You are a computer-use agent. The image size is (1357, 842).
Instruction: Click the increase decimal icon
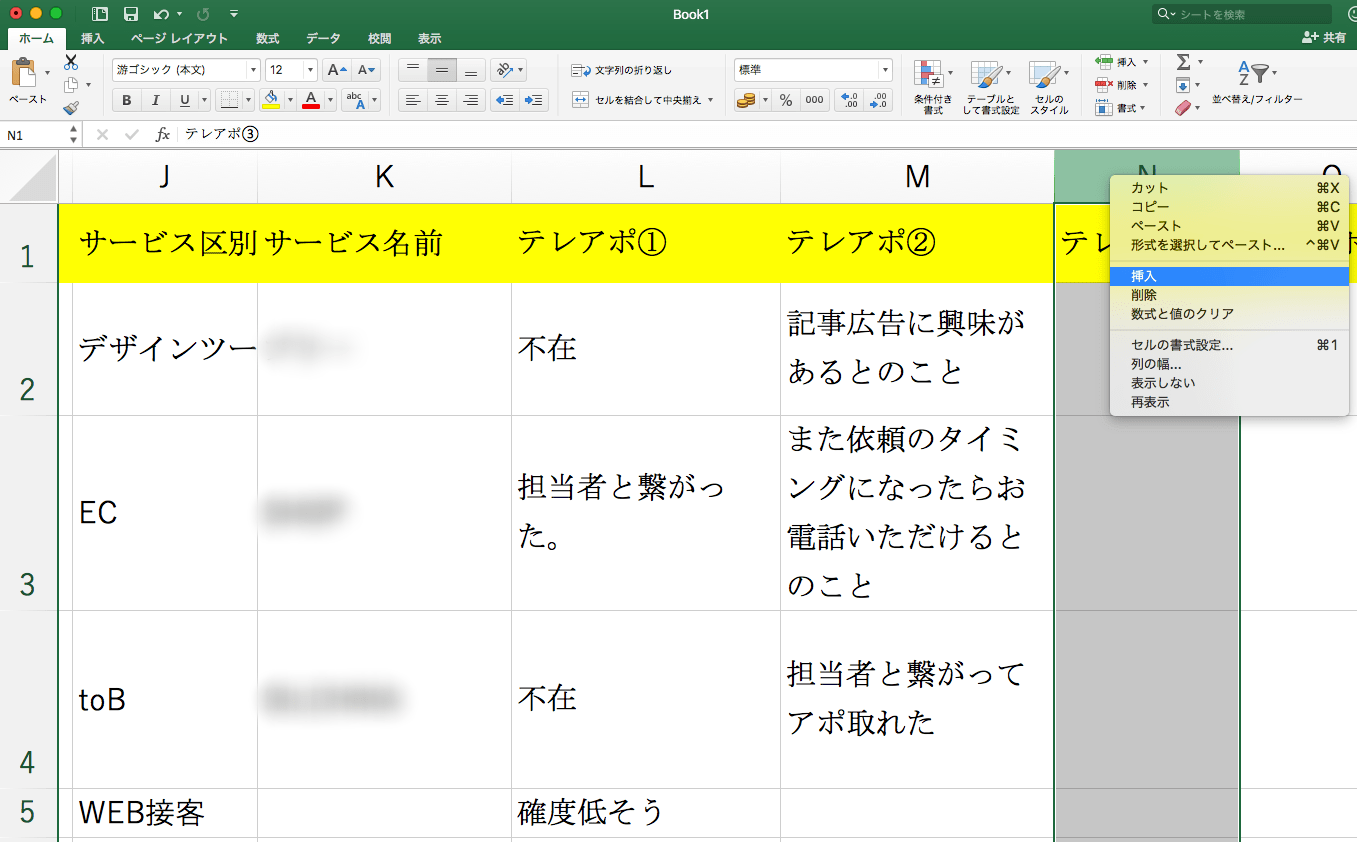click(x=850, y=100)
